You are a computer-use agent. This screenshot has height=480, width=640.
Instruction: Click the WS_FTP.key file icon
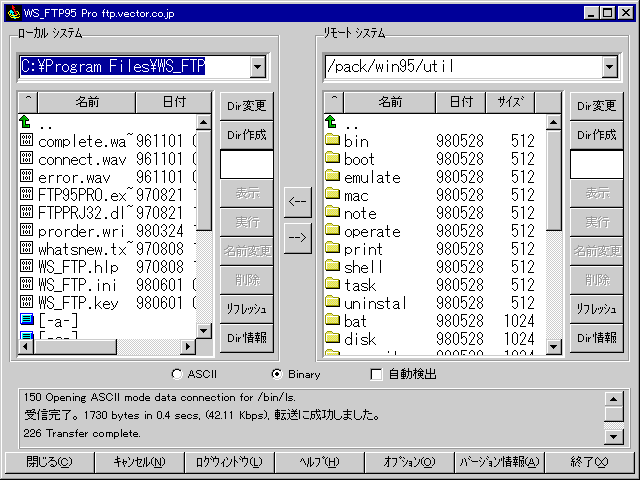pyautogui.click(x=27, y=302)
